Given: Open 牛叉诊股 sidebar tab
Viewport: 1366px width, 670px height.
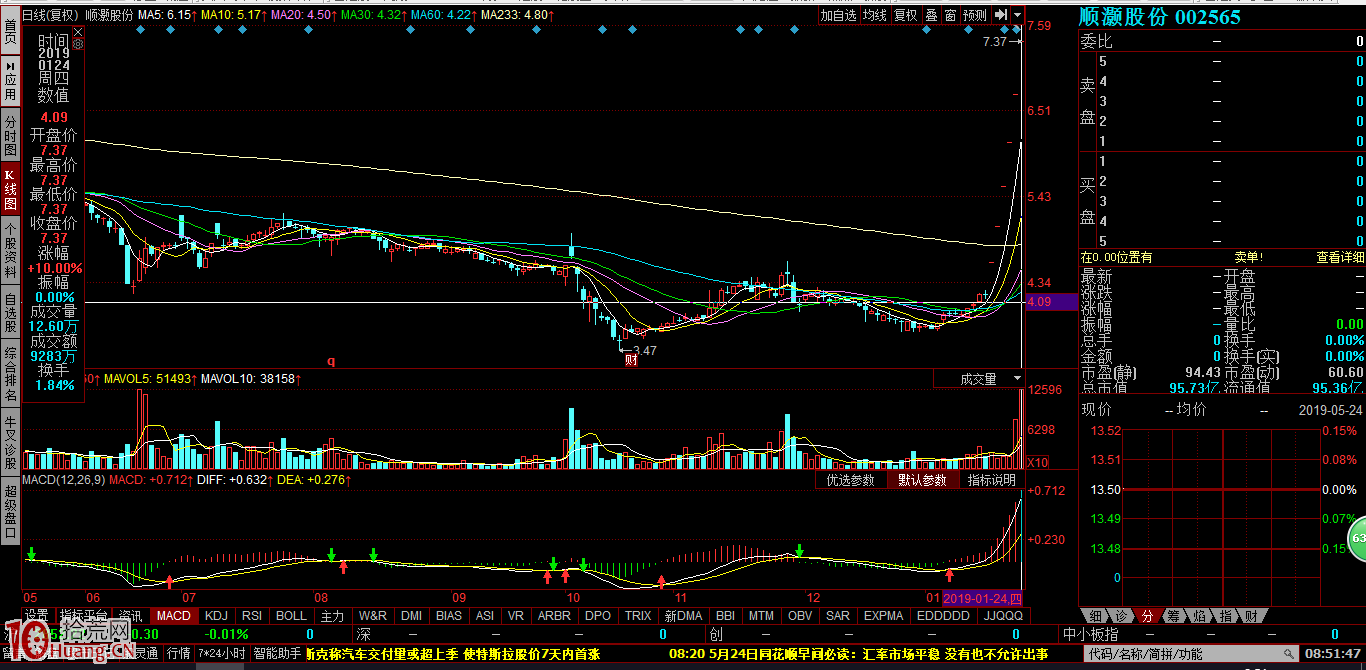Looking at the screenshot, I should pos(10,442).
